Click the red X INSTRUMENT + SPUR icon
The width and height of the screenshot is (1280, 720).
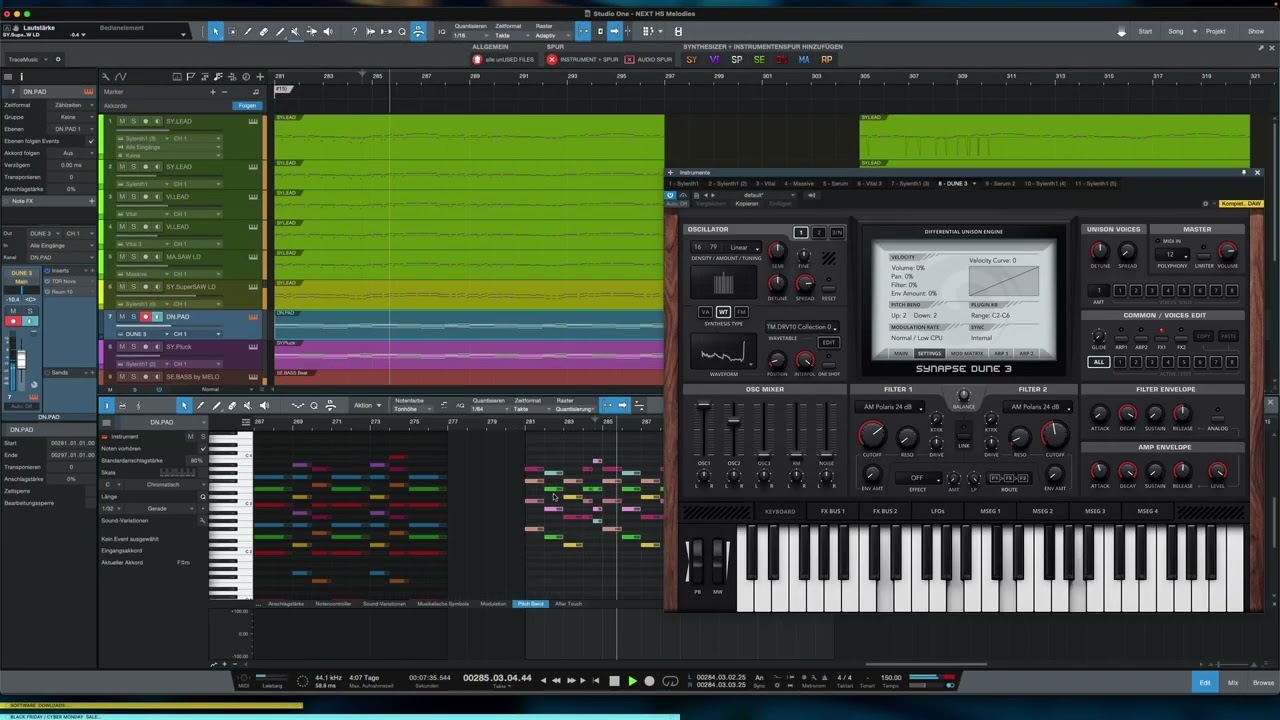click(x=552, y=59)
